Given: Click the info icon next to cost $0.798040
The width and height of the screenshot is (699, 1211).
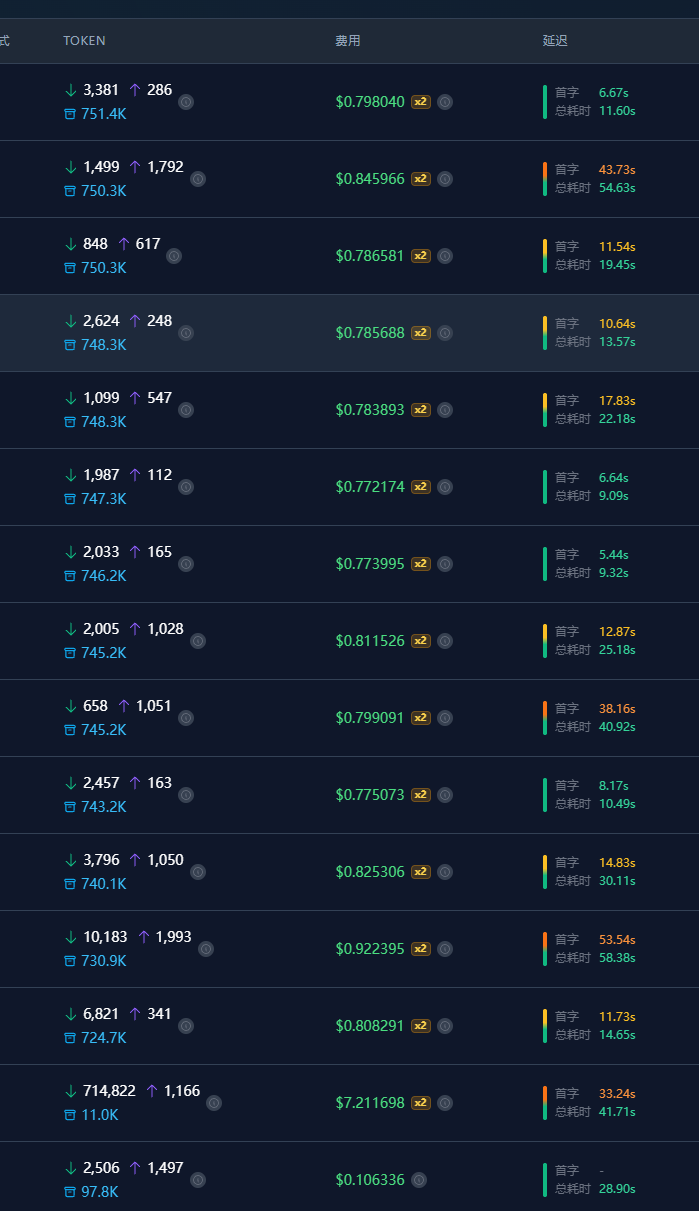Looking at the screenshot, I should click(445, 102).
